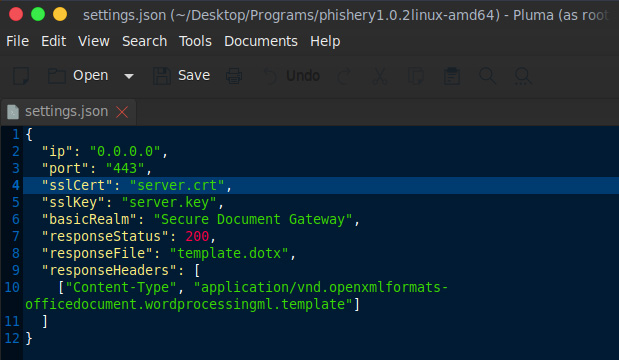Click the "server.key" value
This screenshot has width=619, height=360.
pos(169,202)
